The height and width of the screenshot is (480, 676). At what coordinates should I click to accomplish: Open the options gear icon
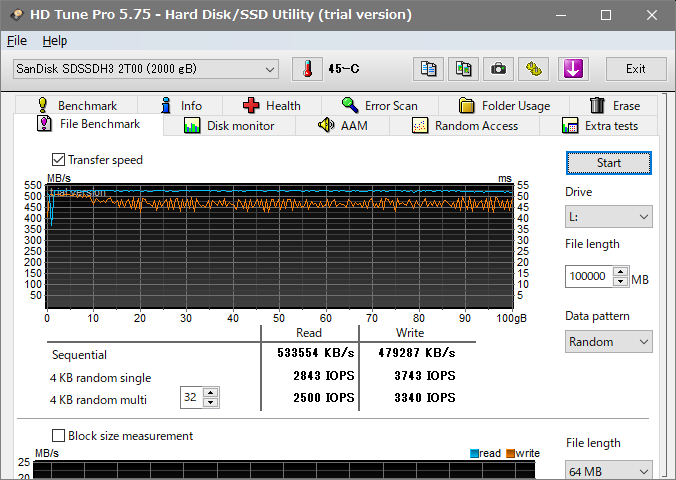(x=533, y=69)
